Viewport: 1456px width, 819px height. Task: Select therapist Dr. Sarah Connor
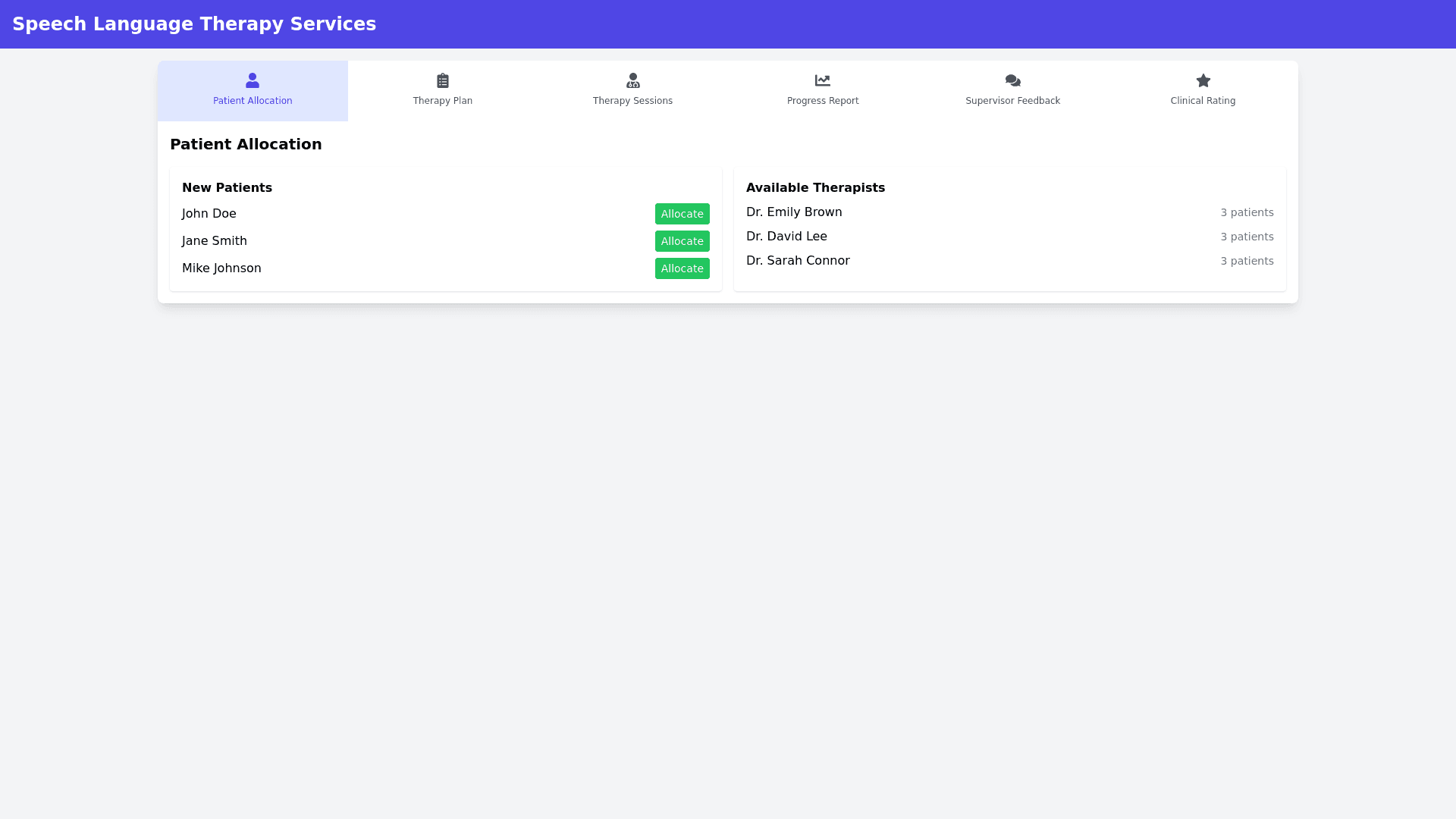798,261
